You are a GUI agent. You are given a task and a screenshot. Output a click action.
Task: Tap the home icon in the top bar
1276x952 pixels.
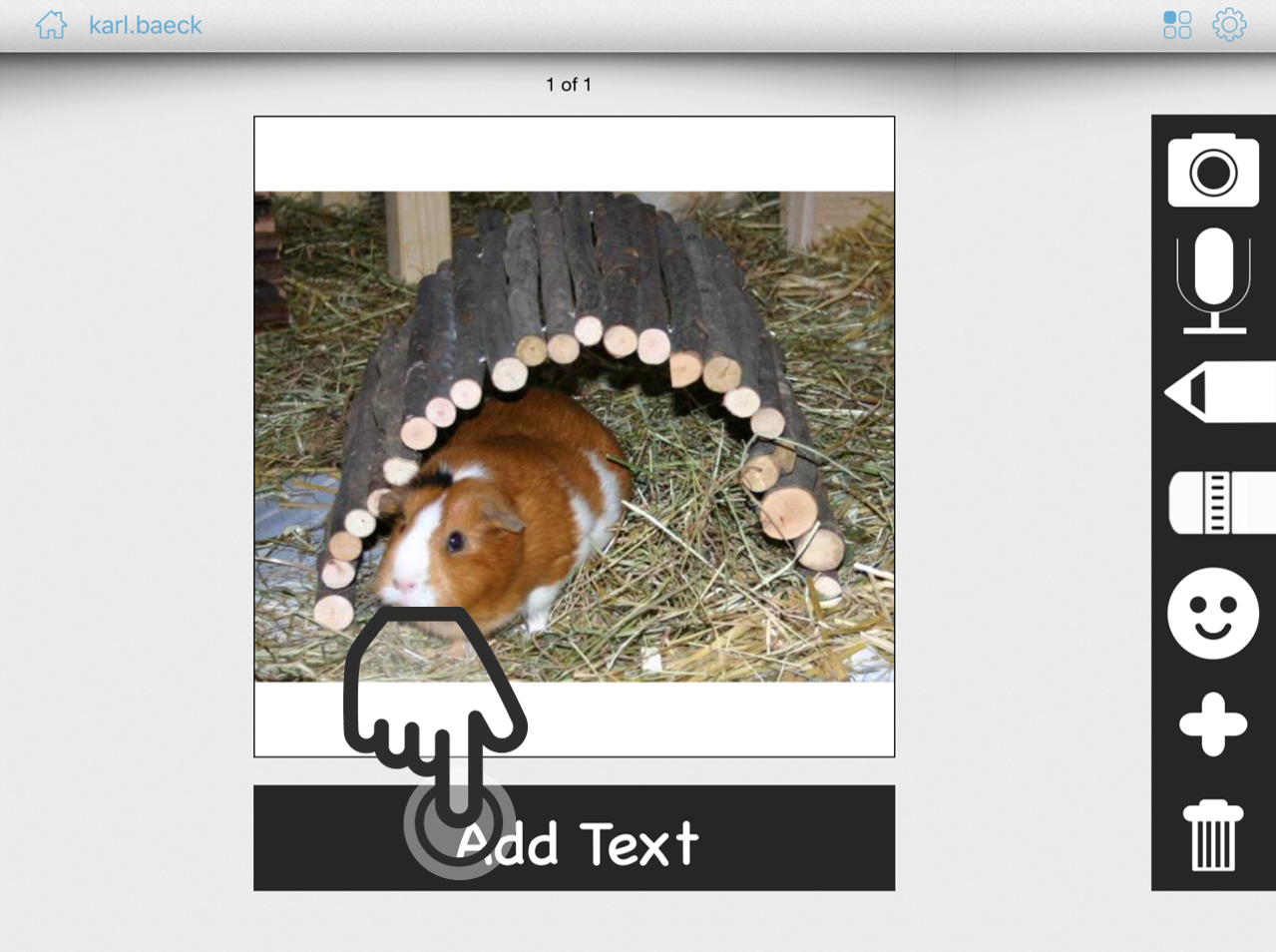[x=51, y=25]
